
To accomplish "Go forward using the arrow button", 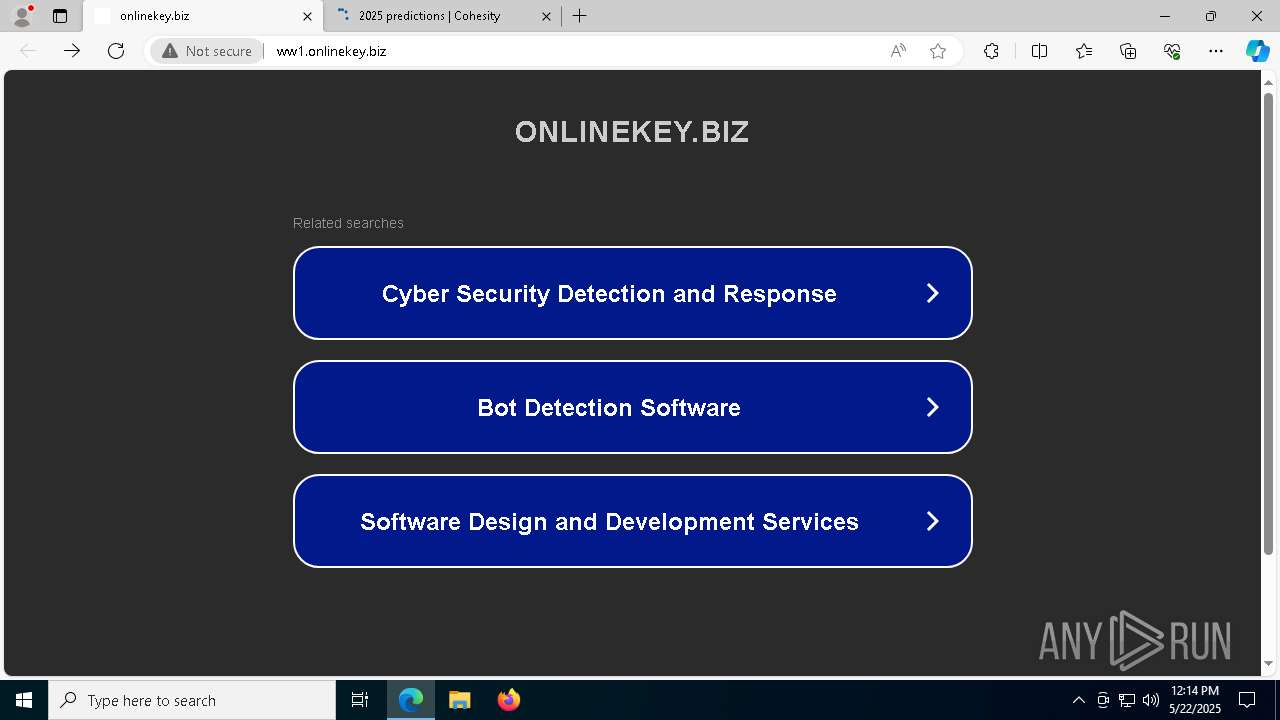I will [72, 51].
